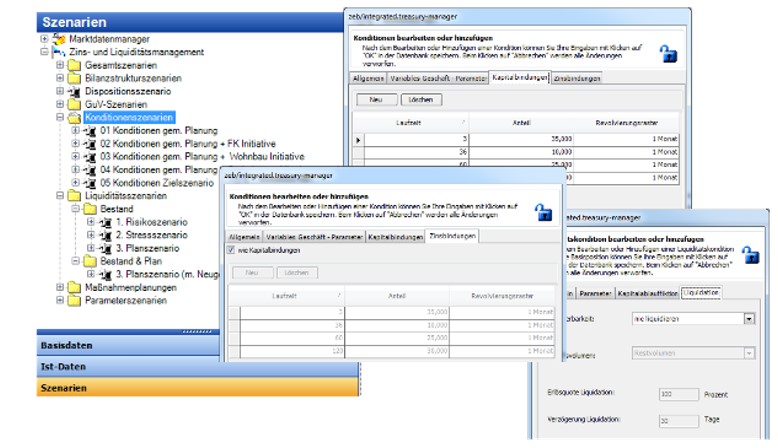The width and height of the screenshot is (778, 448).
Task: Collapse the Liquiditätsszenarien node
Action: tap(60, 196)
